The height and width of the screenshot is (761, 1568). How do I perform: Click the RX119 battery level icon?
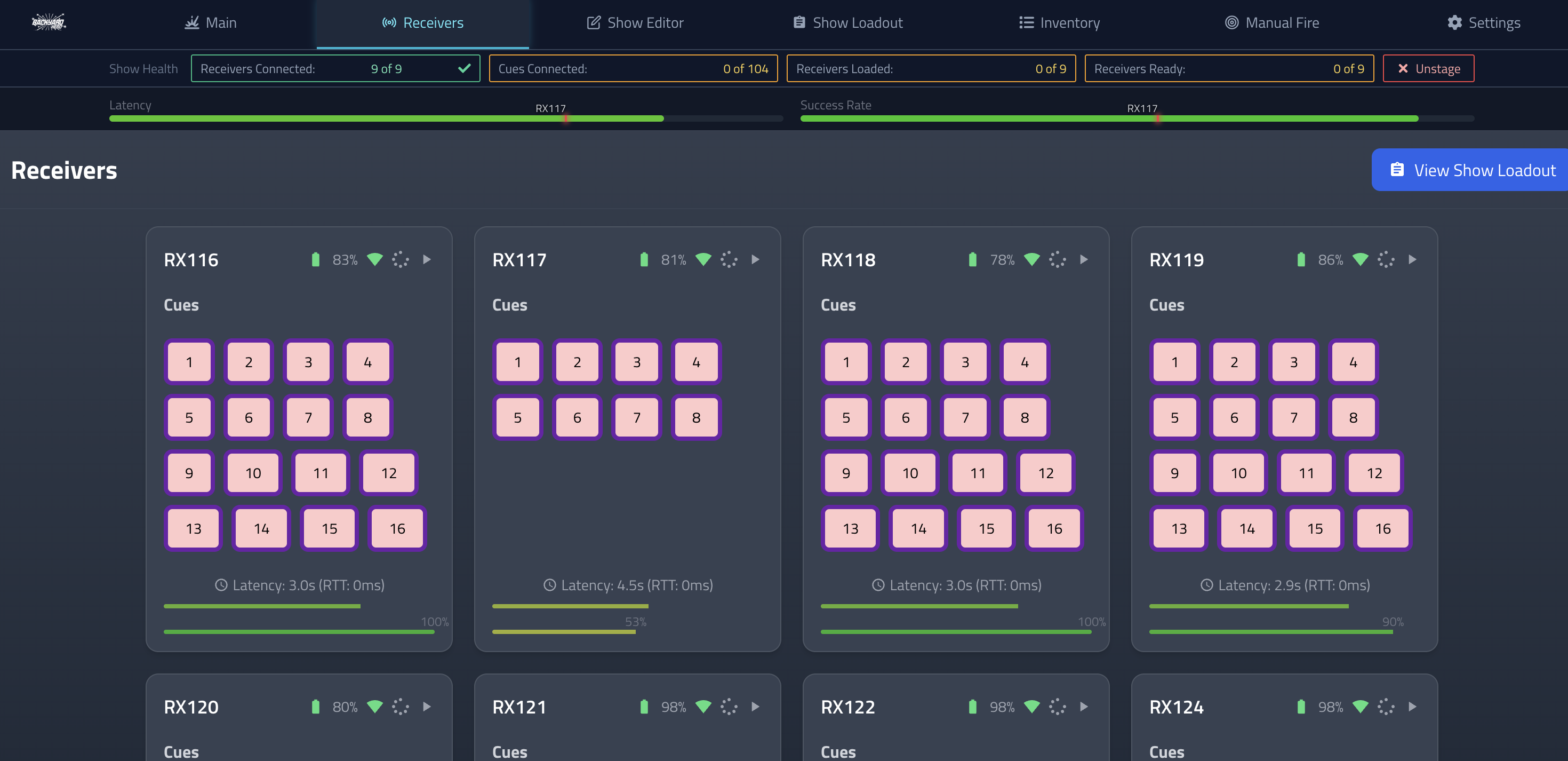[x=1301, y=259]
